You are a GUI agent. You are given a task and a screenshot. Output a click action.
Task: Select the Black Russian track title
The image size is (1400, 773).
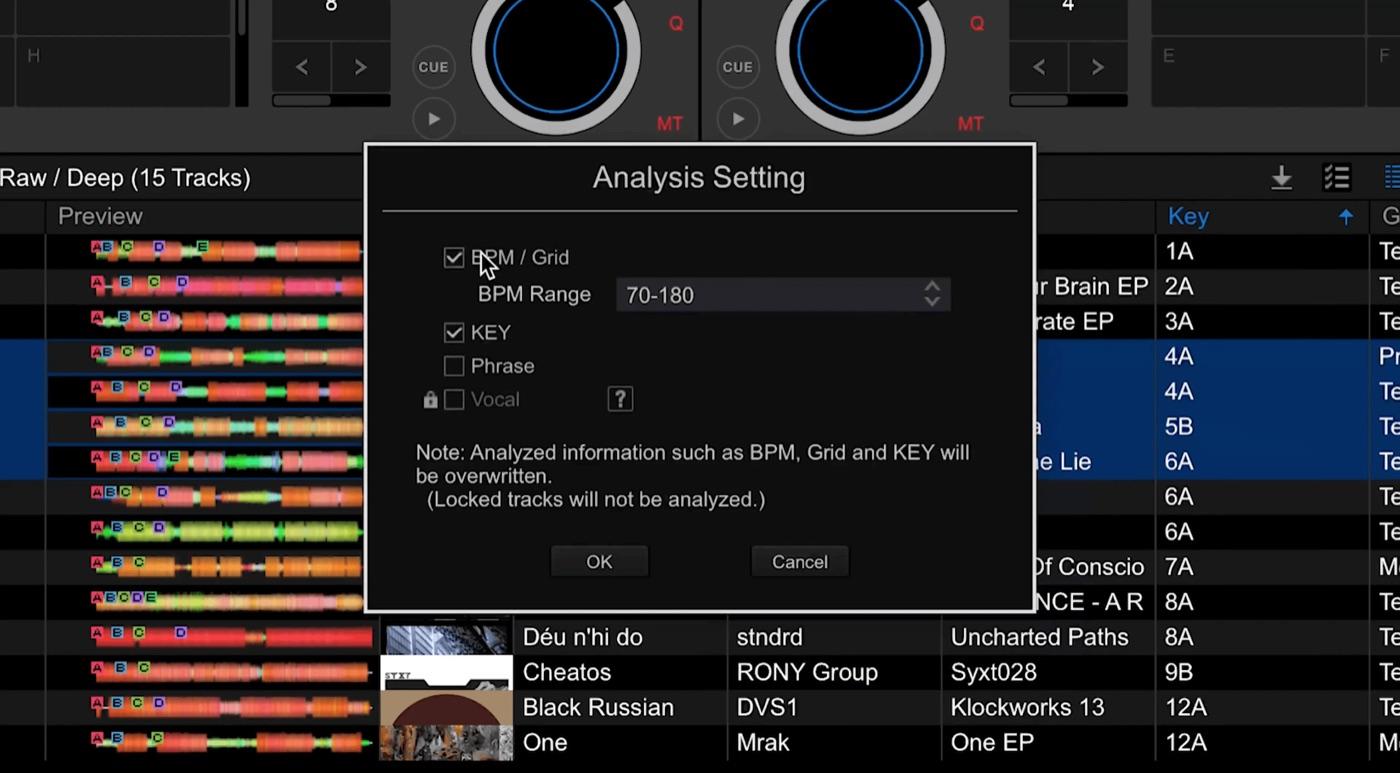(x=598, y=707)
